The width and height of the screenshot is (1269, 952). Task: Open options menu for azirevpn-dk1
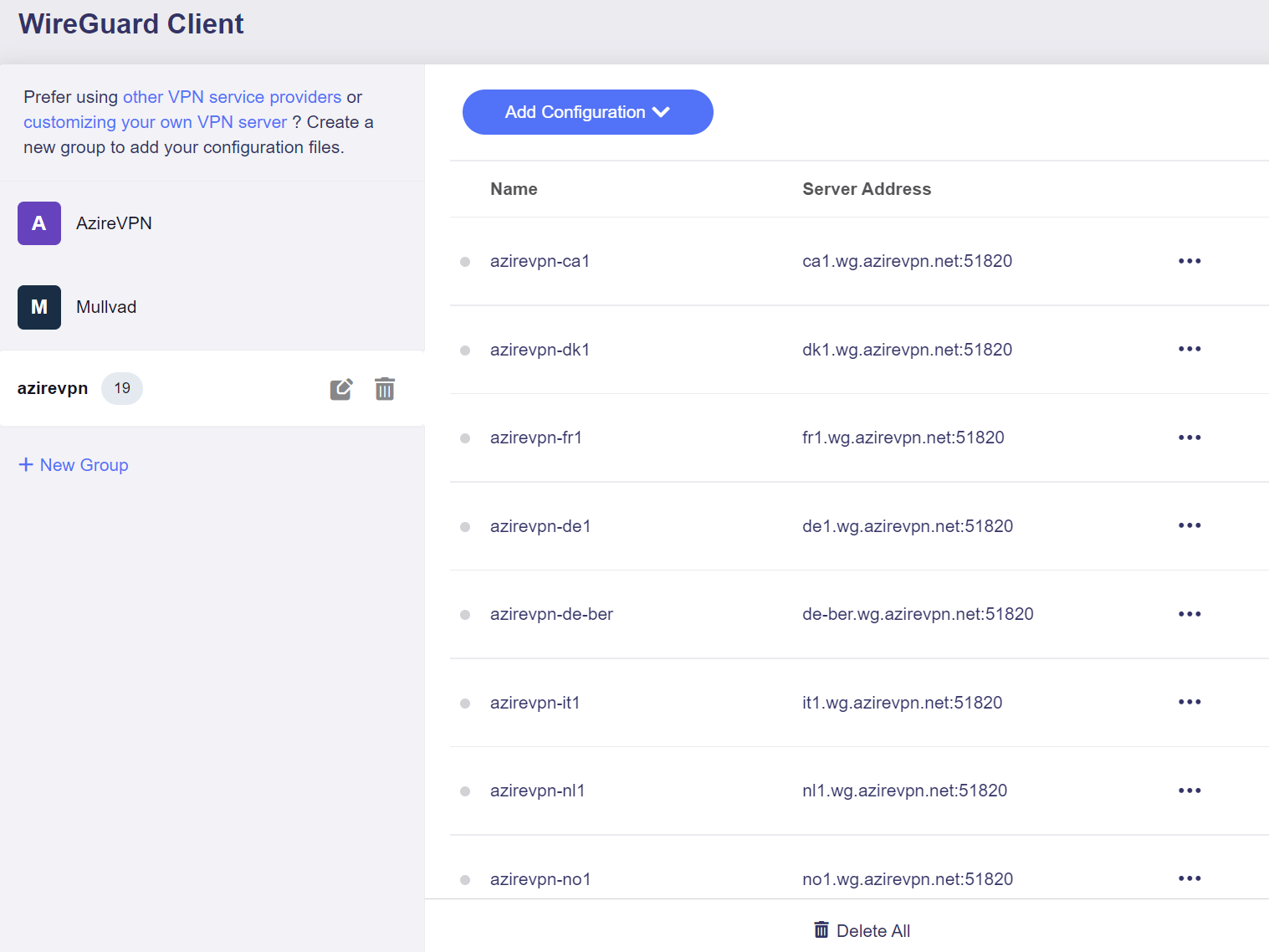[x=1190, y=349]
